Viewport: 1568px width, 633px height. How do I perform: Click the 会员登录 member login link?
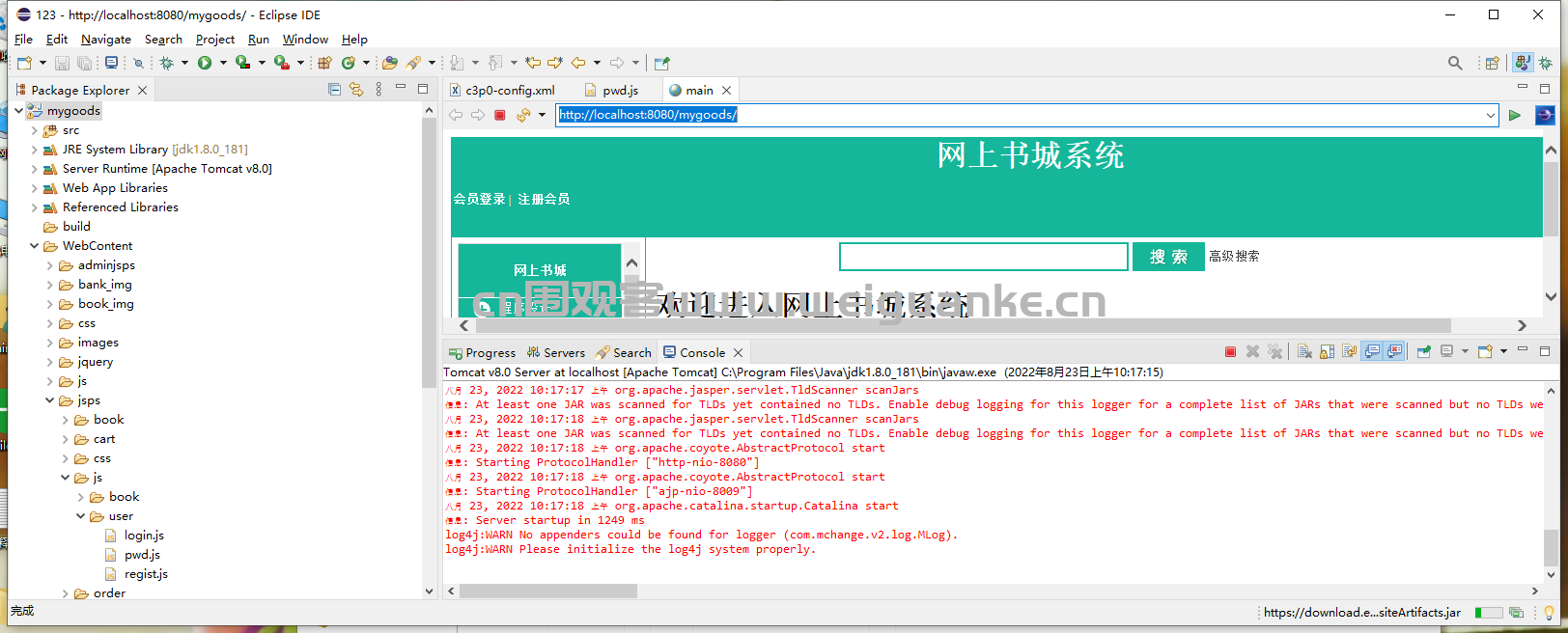(x=480, y=199)
